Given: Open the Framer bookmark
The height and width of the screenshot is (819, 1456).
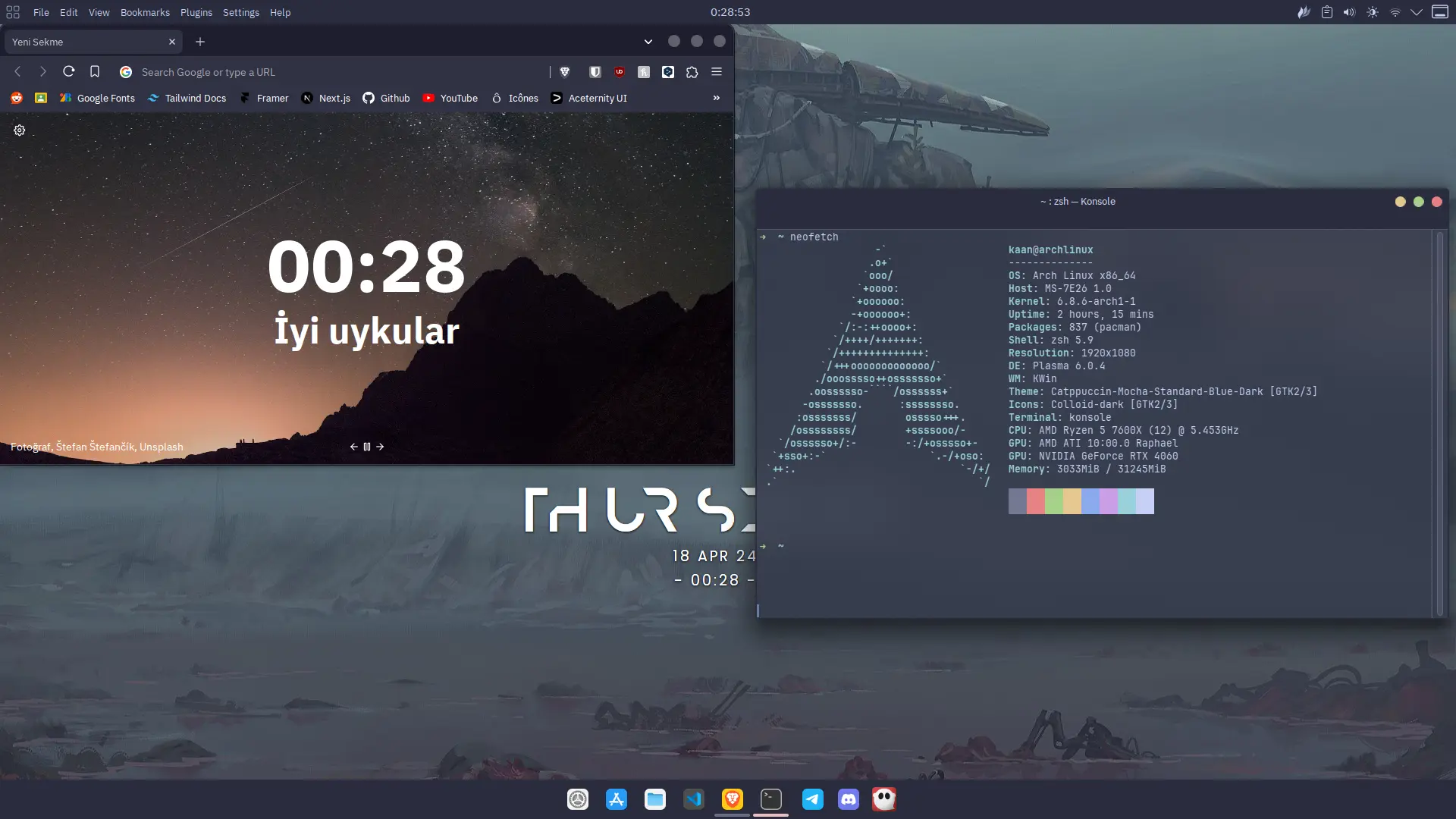Looking at the screenshot, I should coord(264,98).
